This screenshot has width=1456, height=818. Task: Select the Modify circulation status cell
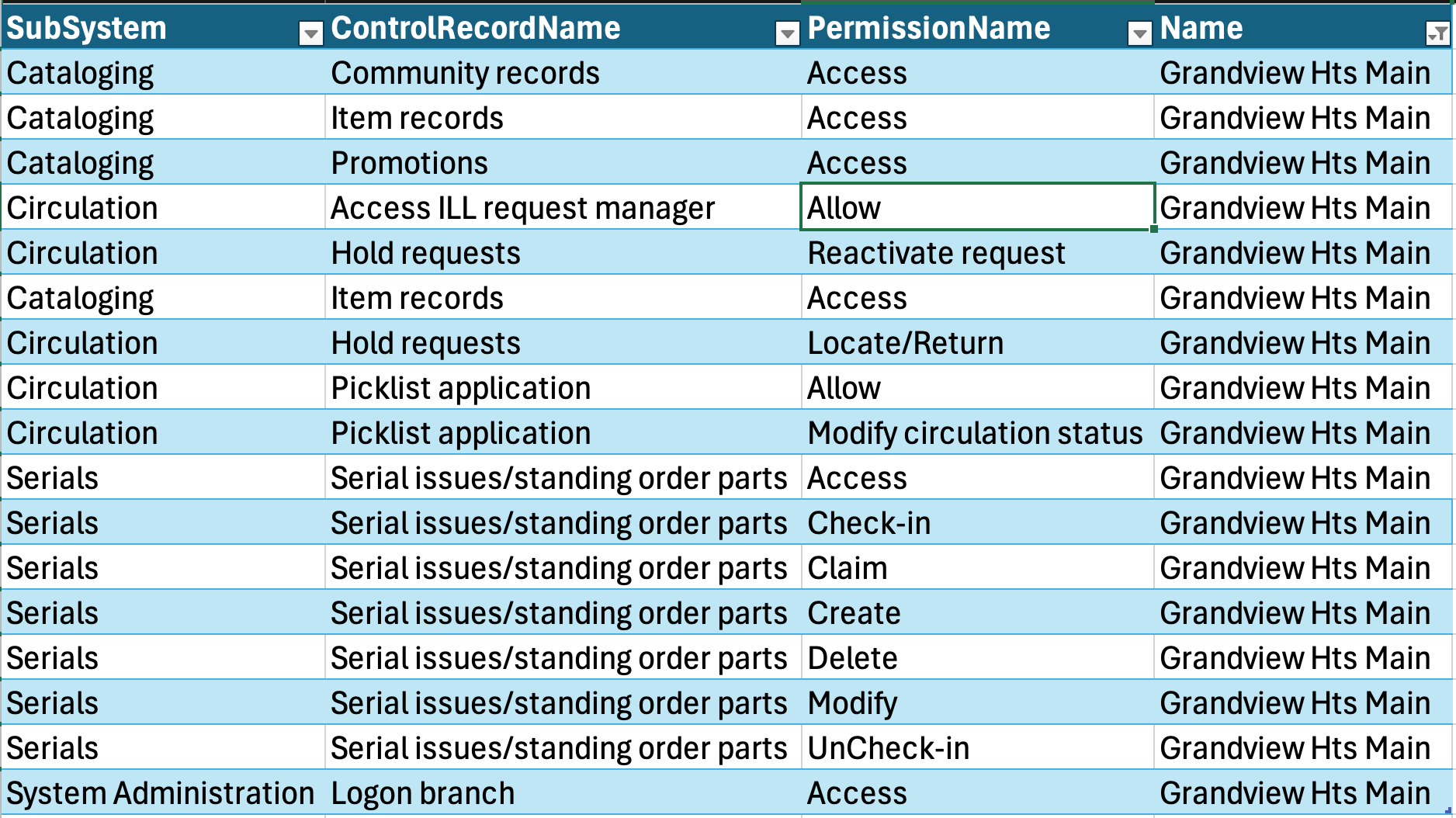click(978, 433)
